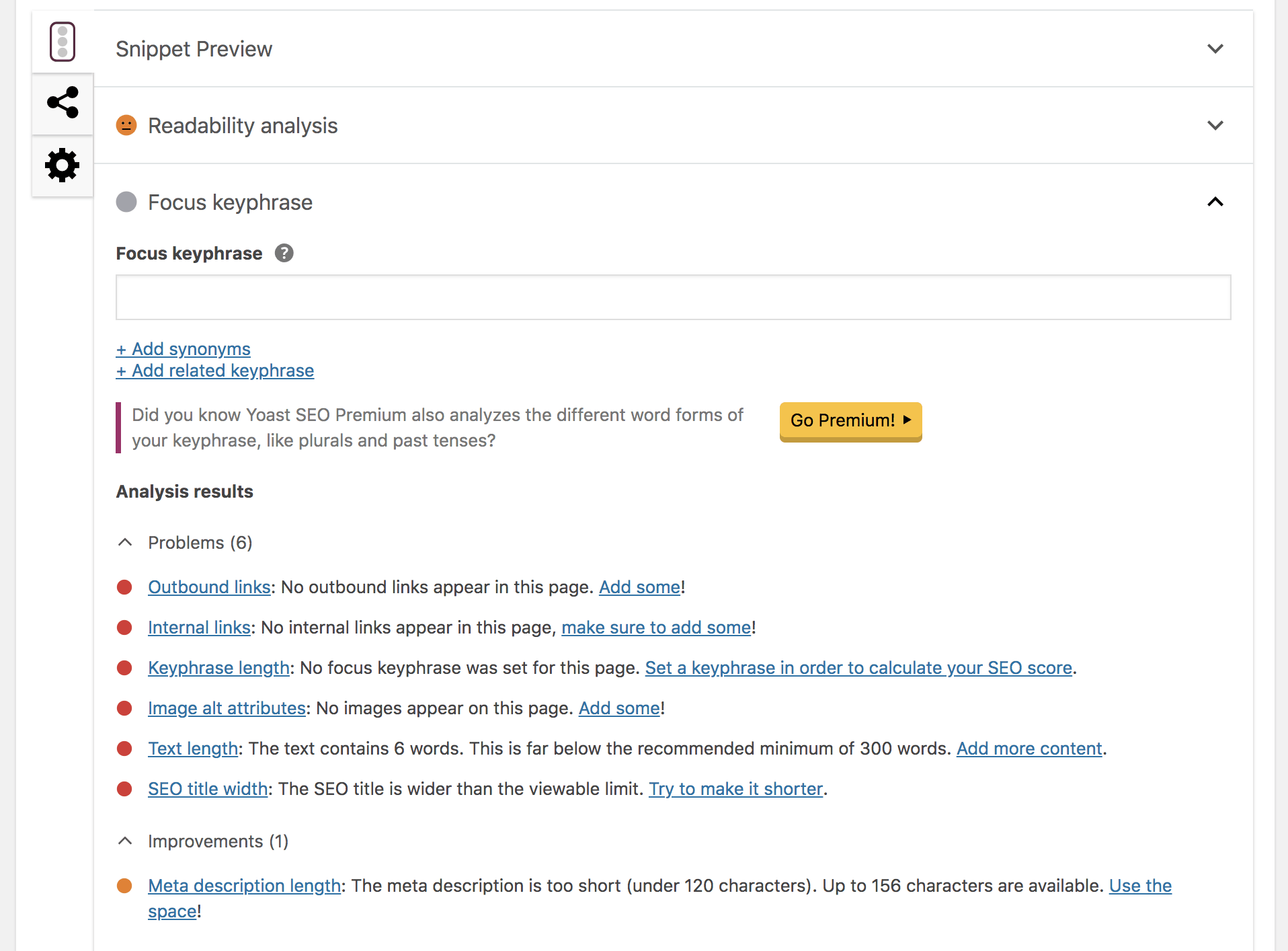Image resolution: width=1288 pixels, height=951 pixels.
Task: Collapse the Focus keyphrase section
Action: 1215,202
